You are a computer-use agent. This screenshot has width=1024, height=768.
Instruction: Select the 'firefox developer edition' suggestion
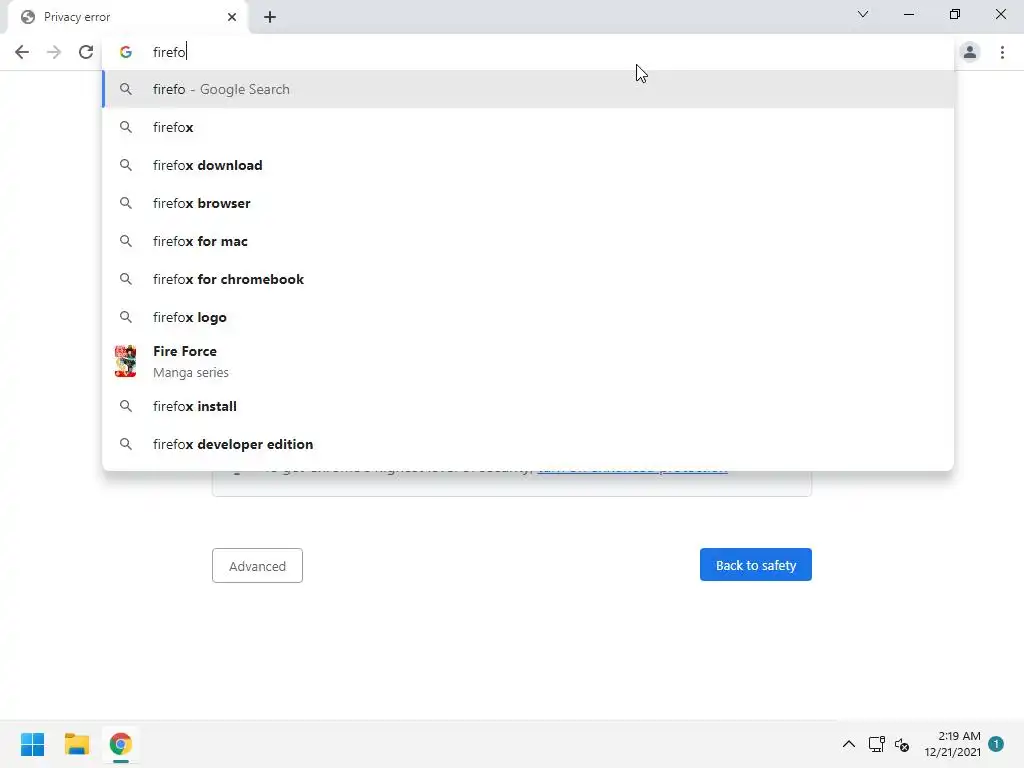coord(528,444)
